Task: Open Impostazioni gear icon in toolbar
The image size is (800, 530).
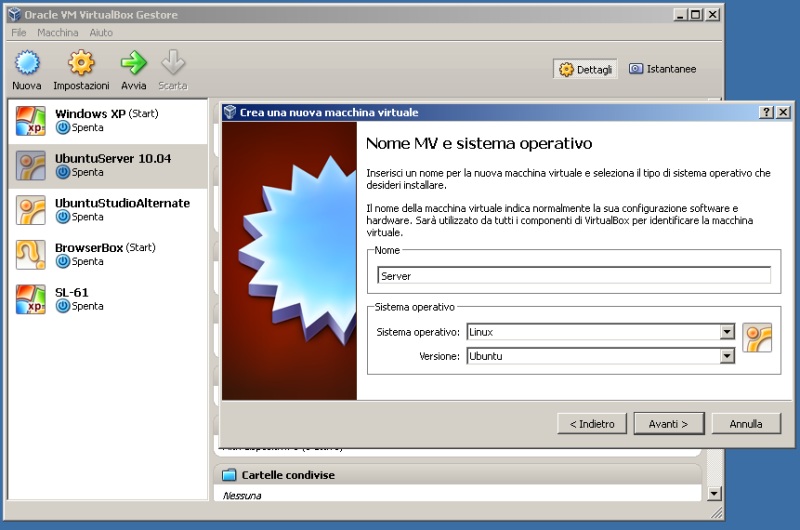Action: tap(81, 64)
